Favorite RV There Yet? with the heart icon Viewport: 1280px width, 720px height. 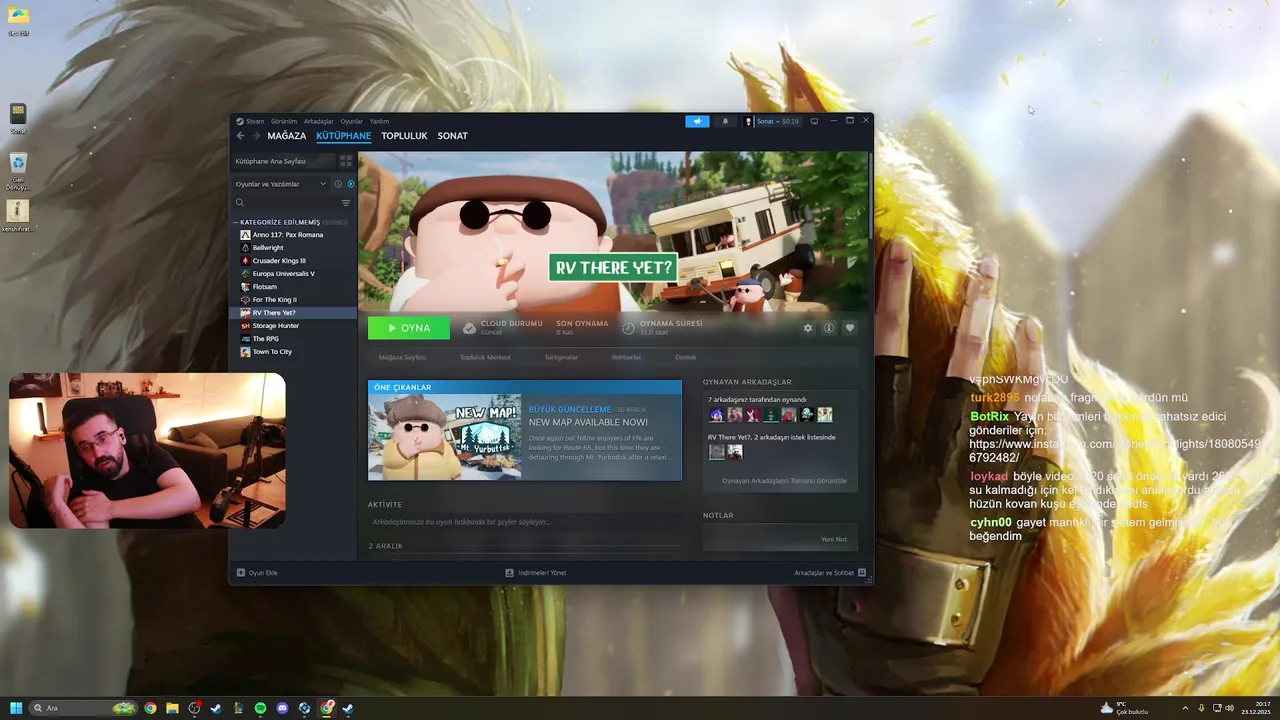(x=850, y=328)
